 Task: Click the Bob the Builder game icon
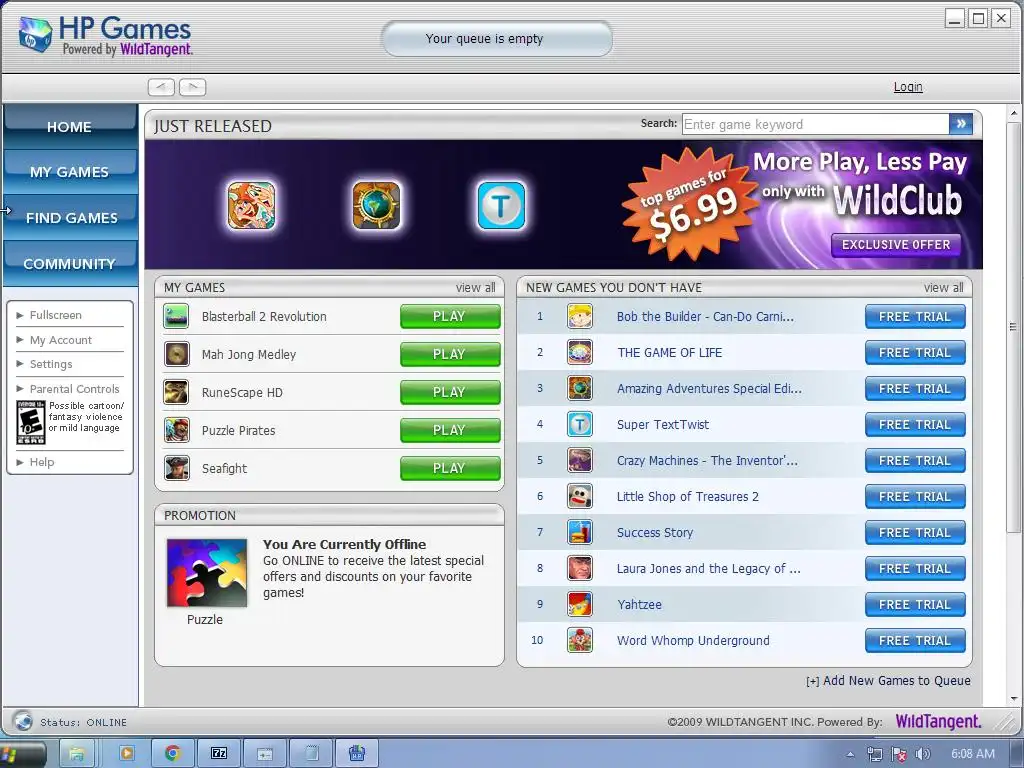[580, 316]
